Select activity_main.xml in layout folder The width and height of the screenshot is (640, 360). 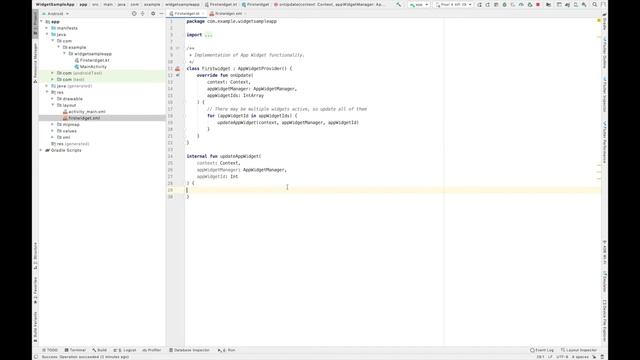84,111
